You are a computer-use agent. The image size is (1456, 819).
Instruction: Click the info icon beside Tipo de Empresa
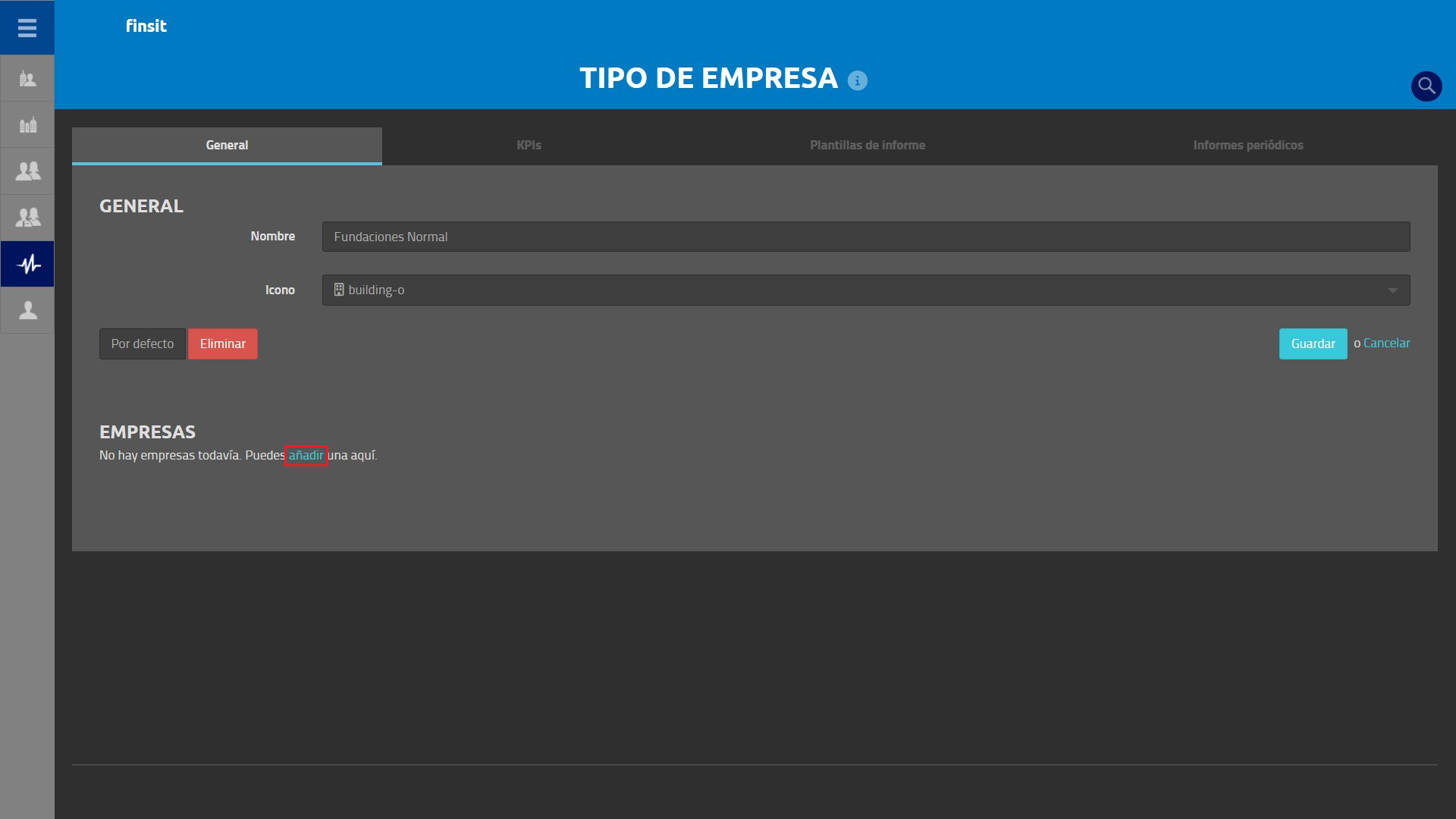point(857,80)
